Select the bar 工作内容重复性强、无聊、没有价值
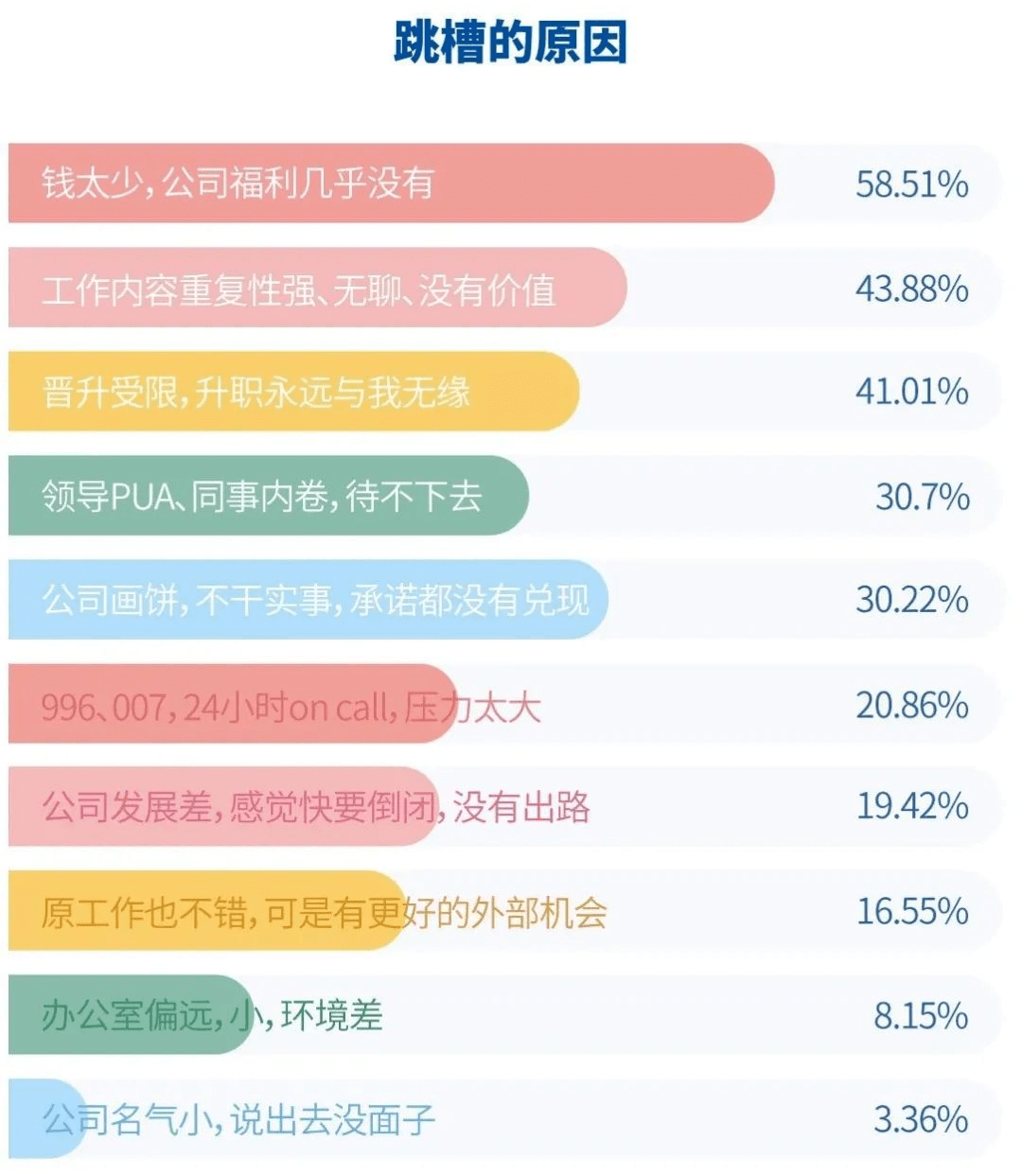Viewport: 1022px width, 1176px height. 318,288
